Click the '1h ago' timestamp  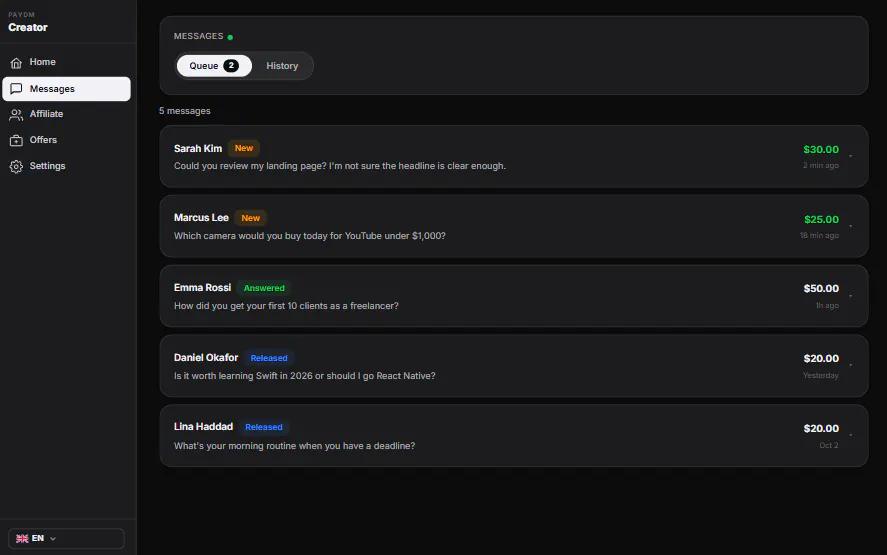click(x=827, y=306)
